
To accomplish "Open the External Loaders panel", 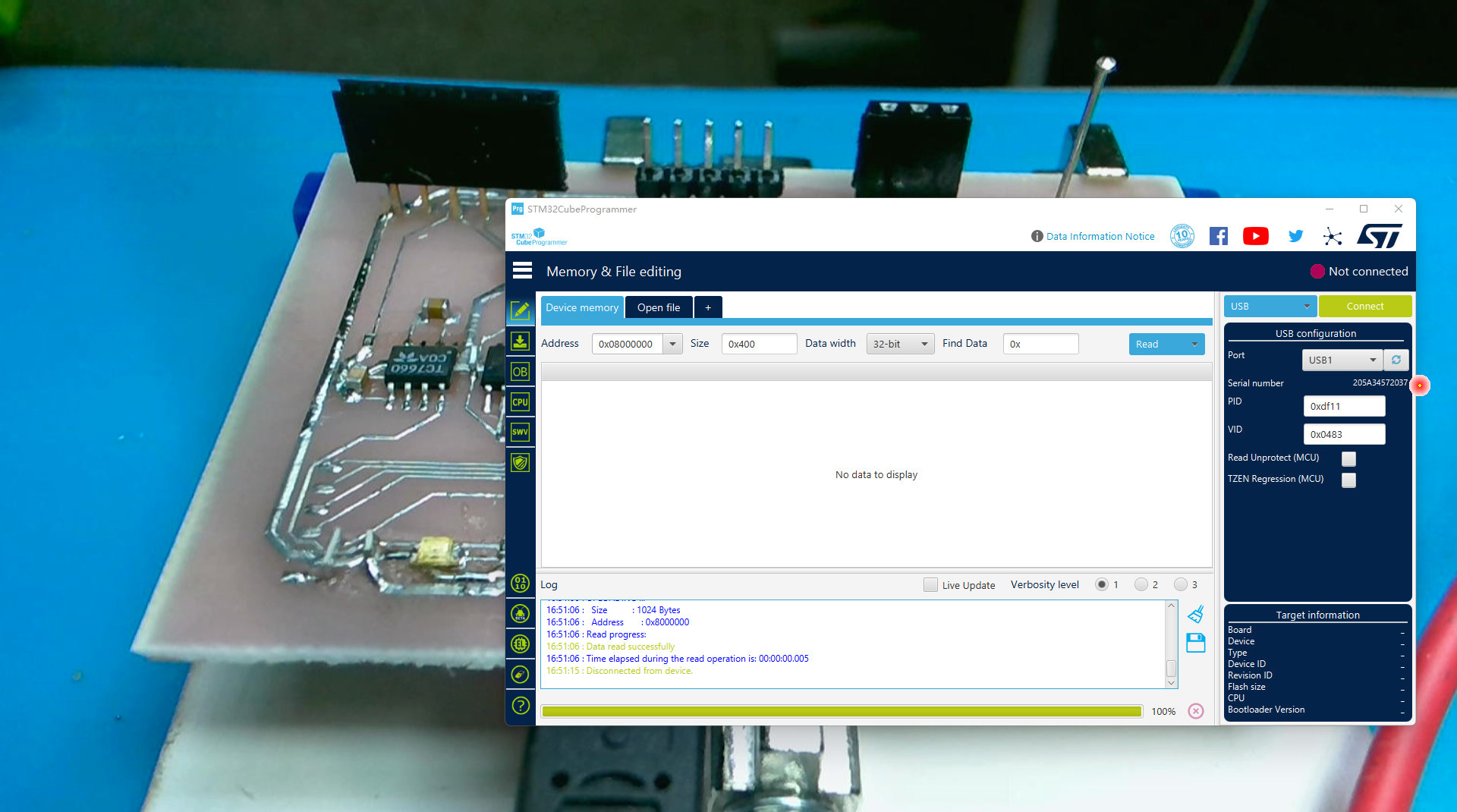I will pos(521,644).
